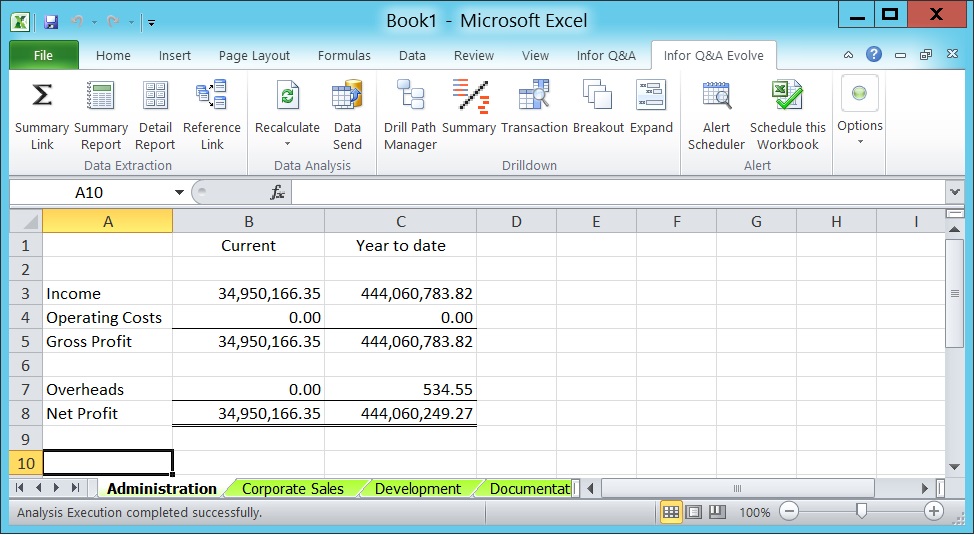Click the Year to date header cell
This screenshot has height=535, width=974.
[x=401, y=245]
